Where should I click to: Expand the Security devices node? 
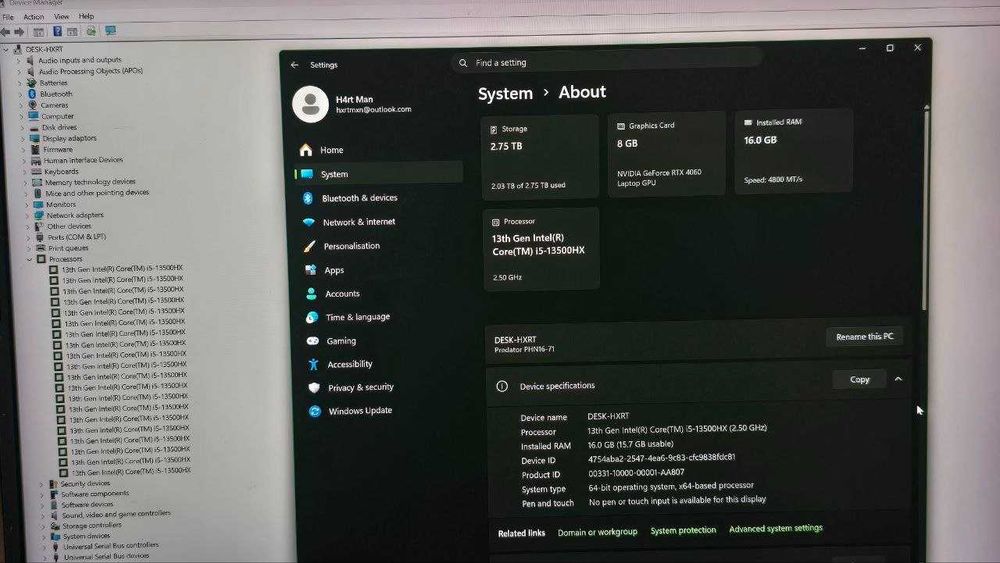(41, 484)
